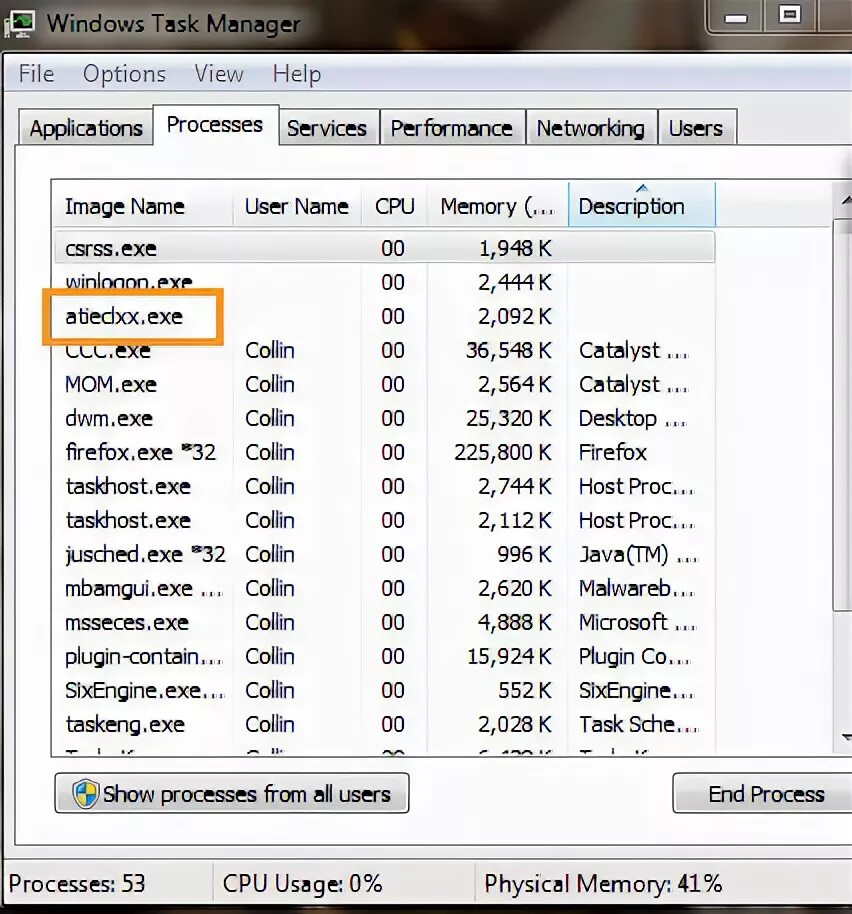Select the firefox.exe *32 process row
The image size is (852, 914).
click(140, 452)
